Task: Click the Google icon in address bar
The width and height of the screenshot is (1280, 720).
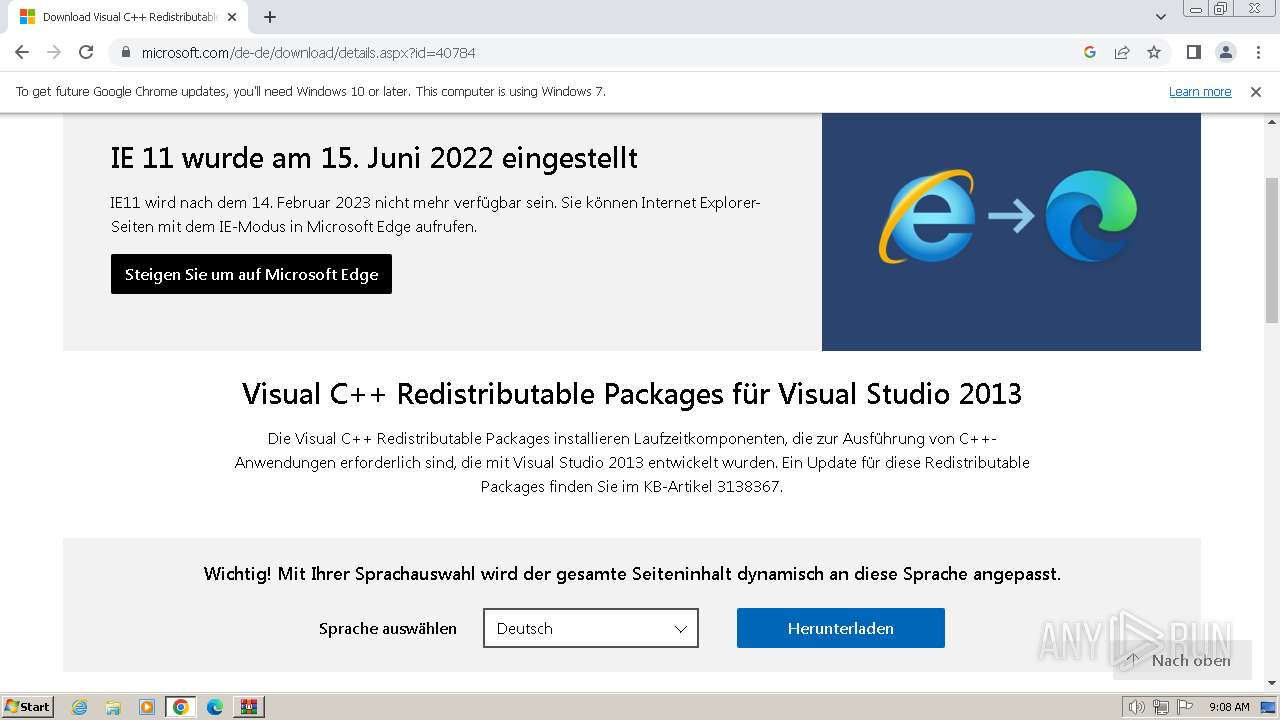Action: [1090, 52]
